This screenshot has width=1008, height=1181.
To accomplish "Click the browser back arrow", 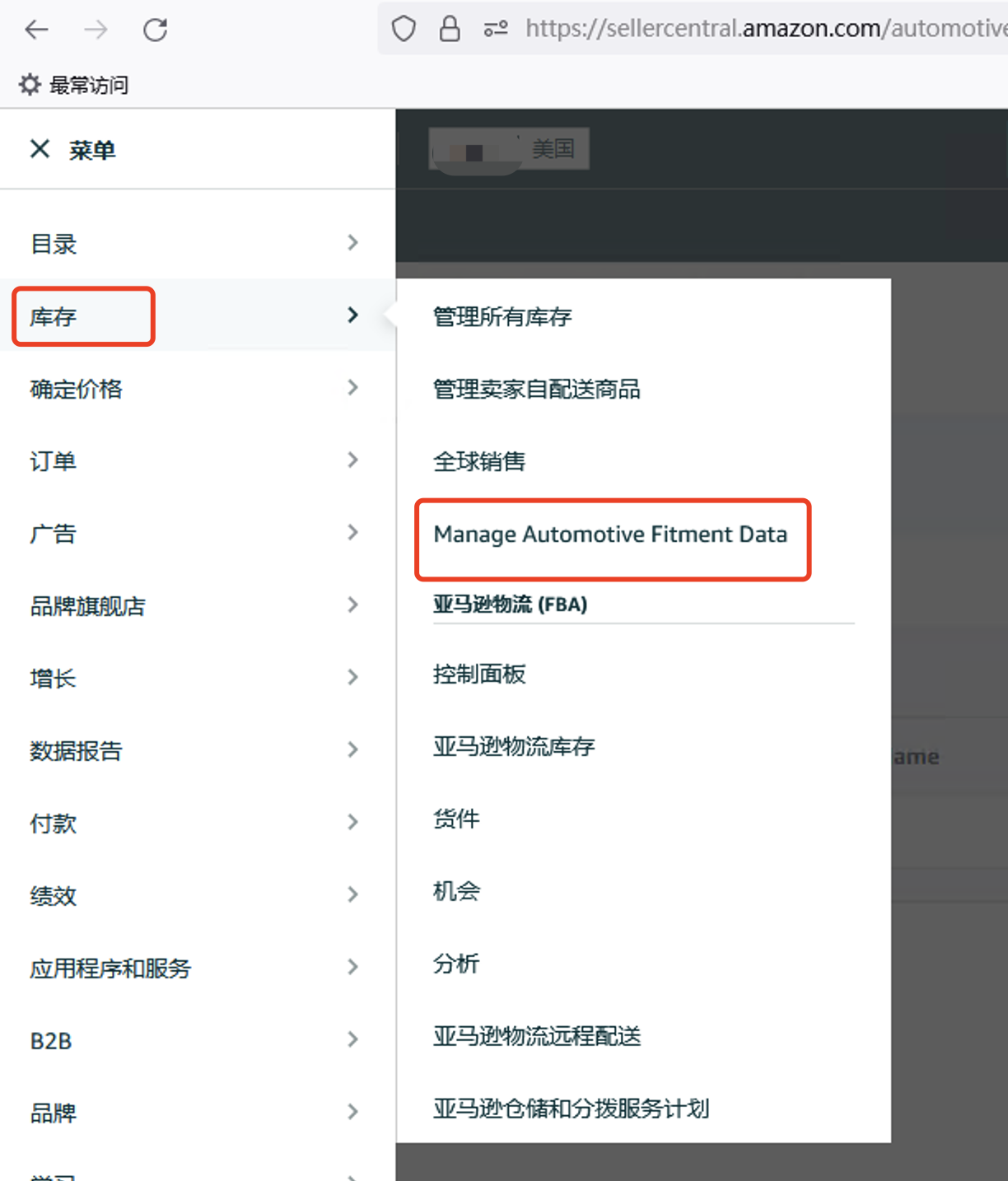I will (x=37, y=30).
